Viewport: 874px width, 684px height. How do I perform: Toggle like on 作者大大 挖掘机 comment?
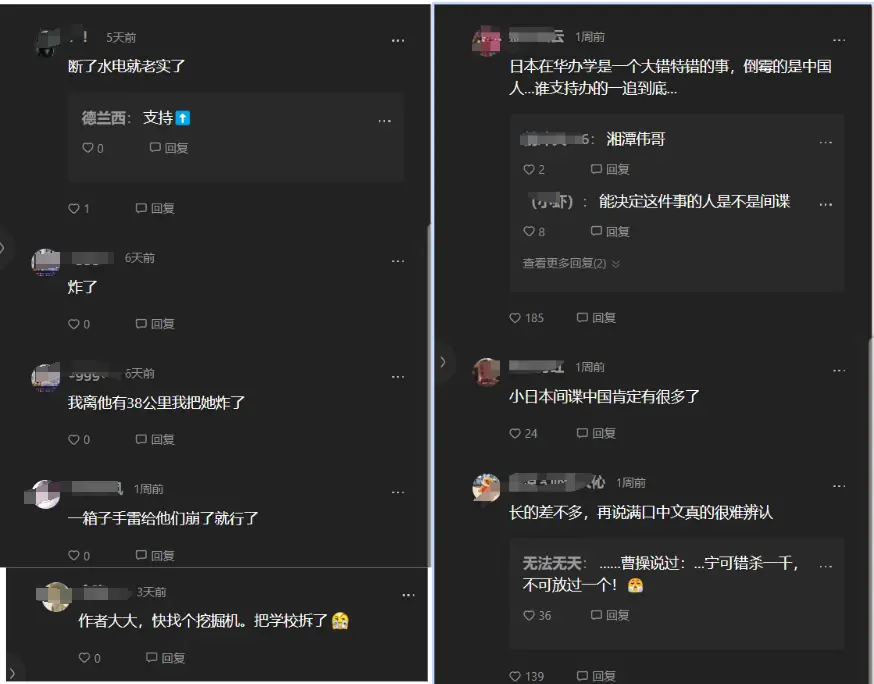click(x=89, y=658)
